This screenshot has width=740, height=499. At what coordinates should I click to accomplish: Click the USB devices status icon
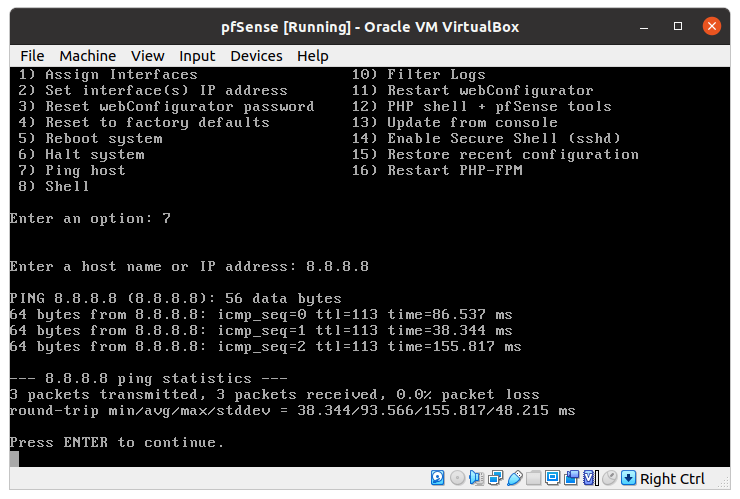point(514,478)
